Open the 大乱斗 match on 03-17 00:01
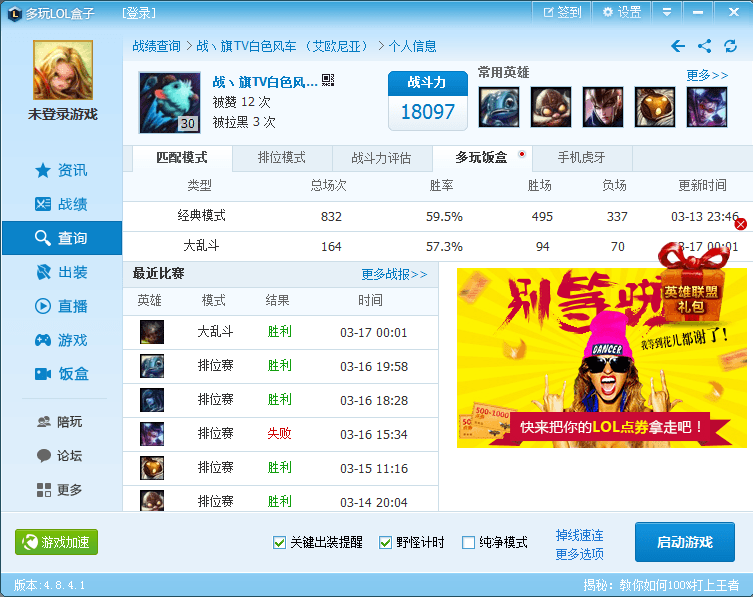The height and width of the screenshot is (597, 753). 280,332
